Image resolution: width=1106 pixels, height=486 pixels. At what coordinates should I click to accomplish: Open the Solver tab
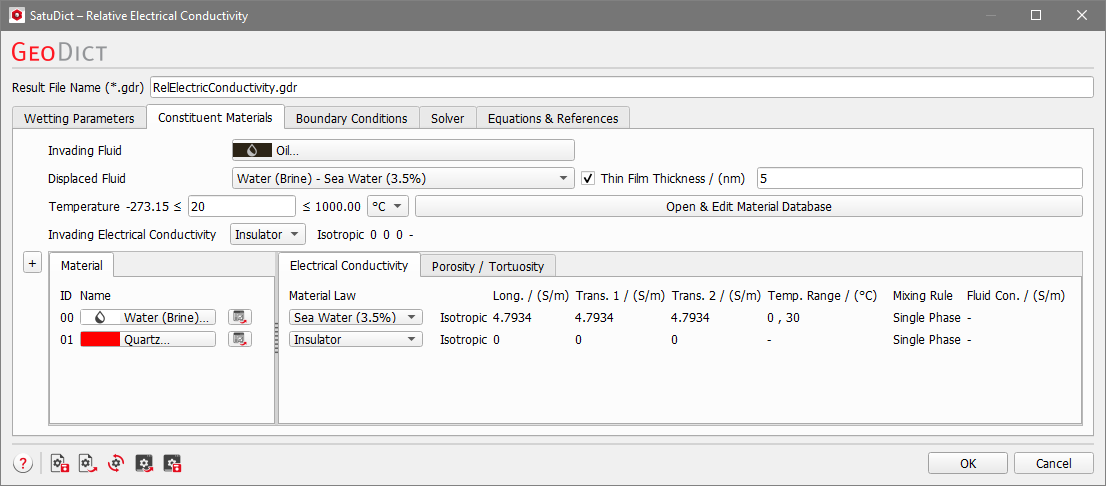(x=447, y=118)
